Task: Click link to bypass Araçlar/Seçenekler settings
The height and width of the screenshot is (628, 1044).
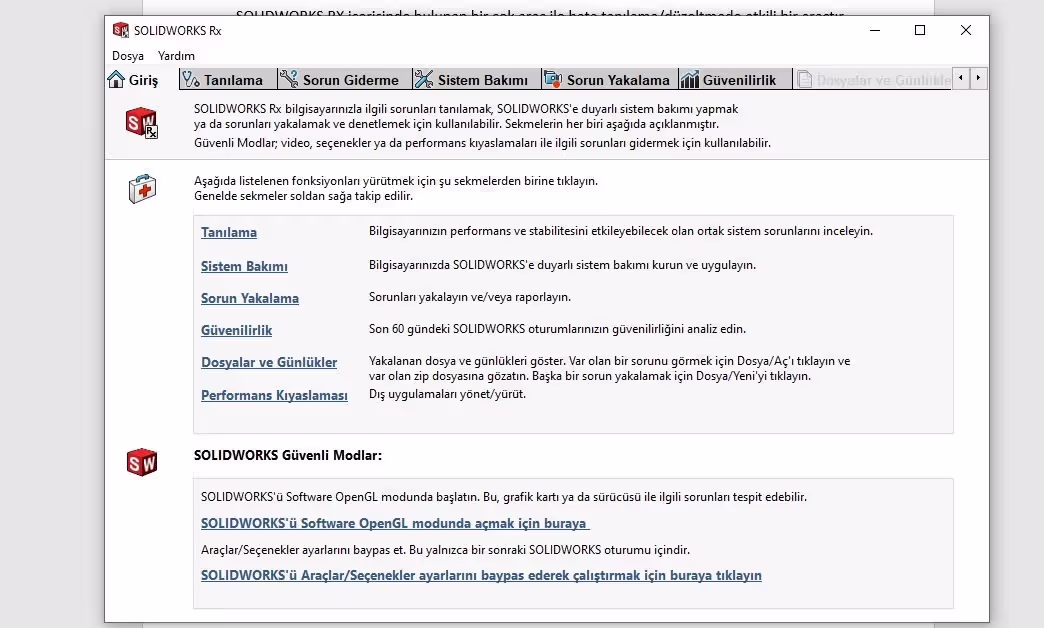Action: click(481, 575)
